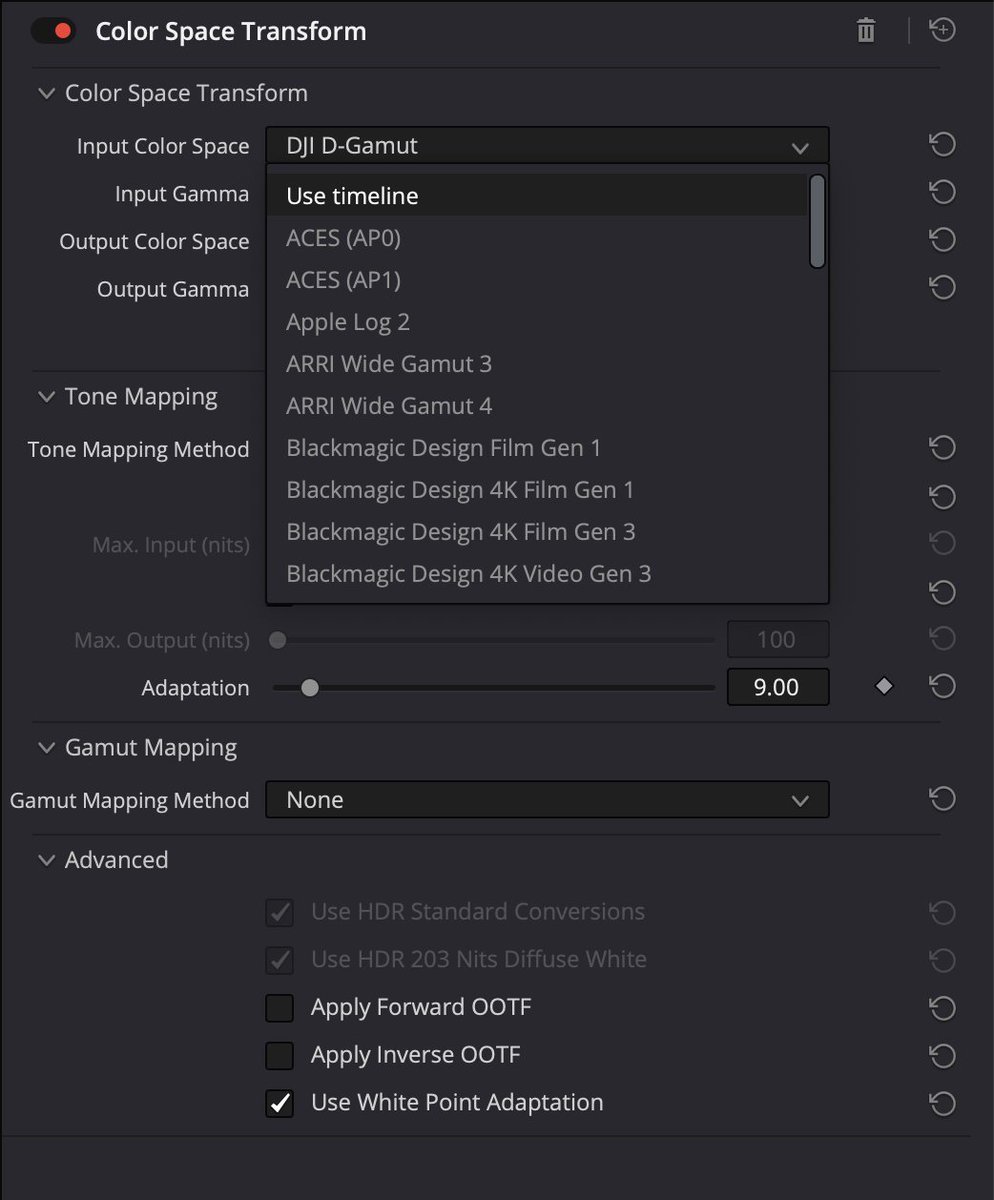
Task: Open the Input Color Space dropdown showing DJI D-Gamut
Action: pyautogui.click(x=547, y=146)
